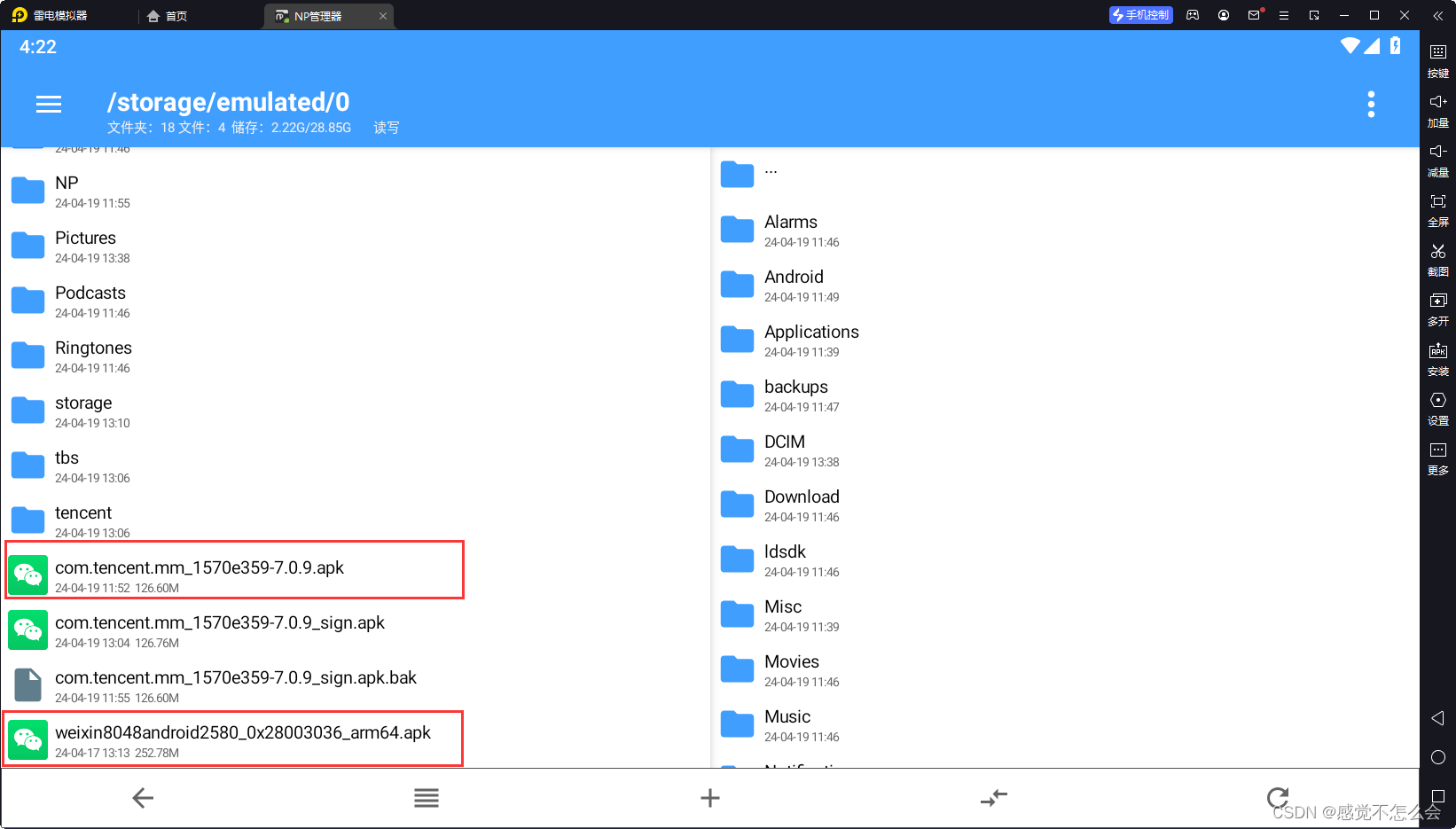Open the Podcasts folder
1456x829 pixels.
(356, 301)
